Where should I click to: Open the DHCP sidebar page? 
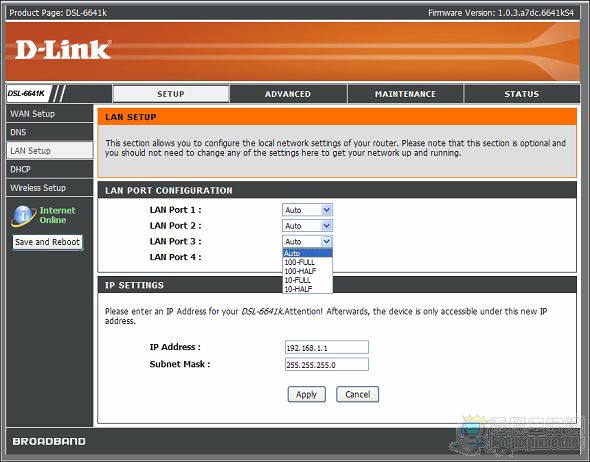click(x=49, y=169)
